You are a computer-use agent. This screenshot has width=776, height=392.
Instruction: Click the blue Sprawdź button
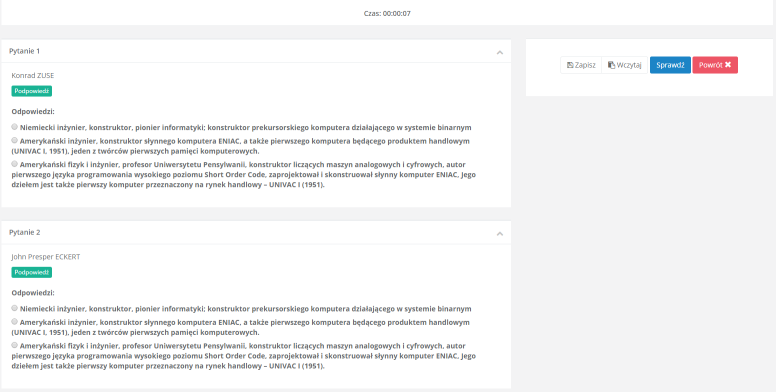(x=670, y=65)
